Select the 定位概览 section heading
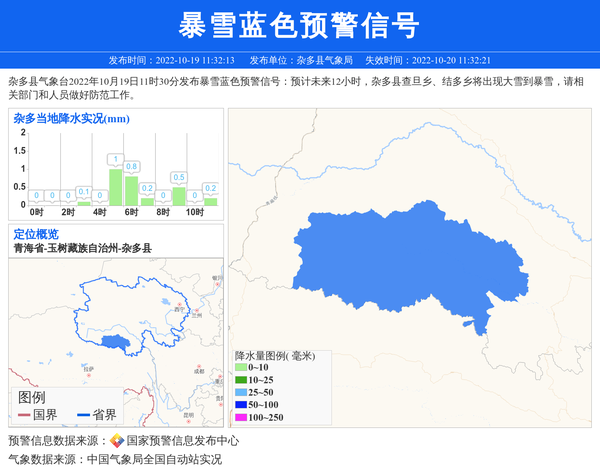This screenshot has width=600, height=471. tap(36, 233)
